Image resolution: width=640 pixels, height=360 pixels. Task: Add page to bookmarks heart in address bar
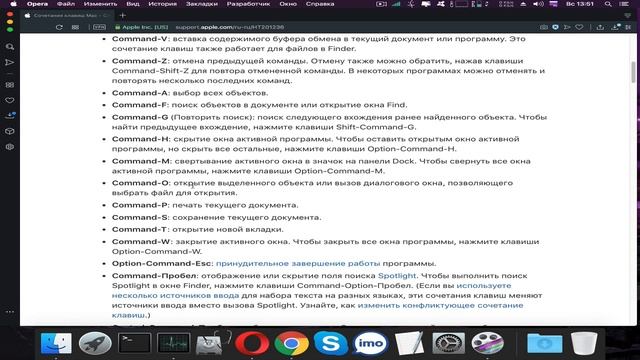click(x=579, y=27)
